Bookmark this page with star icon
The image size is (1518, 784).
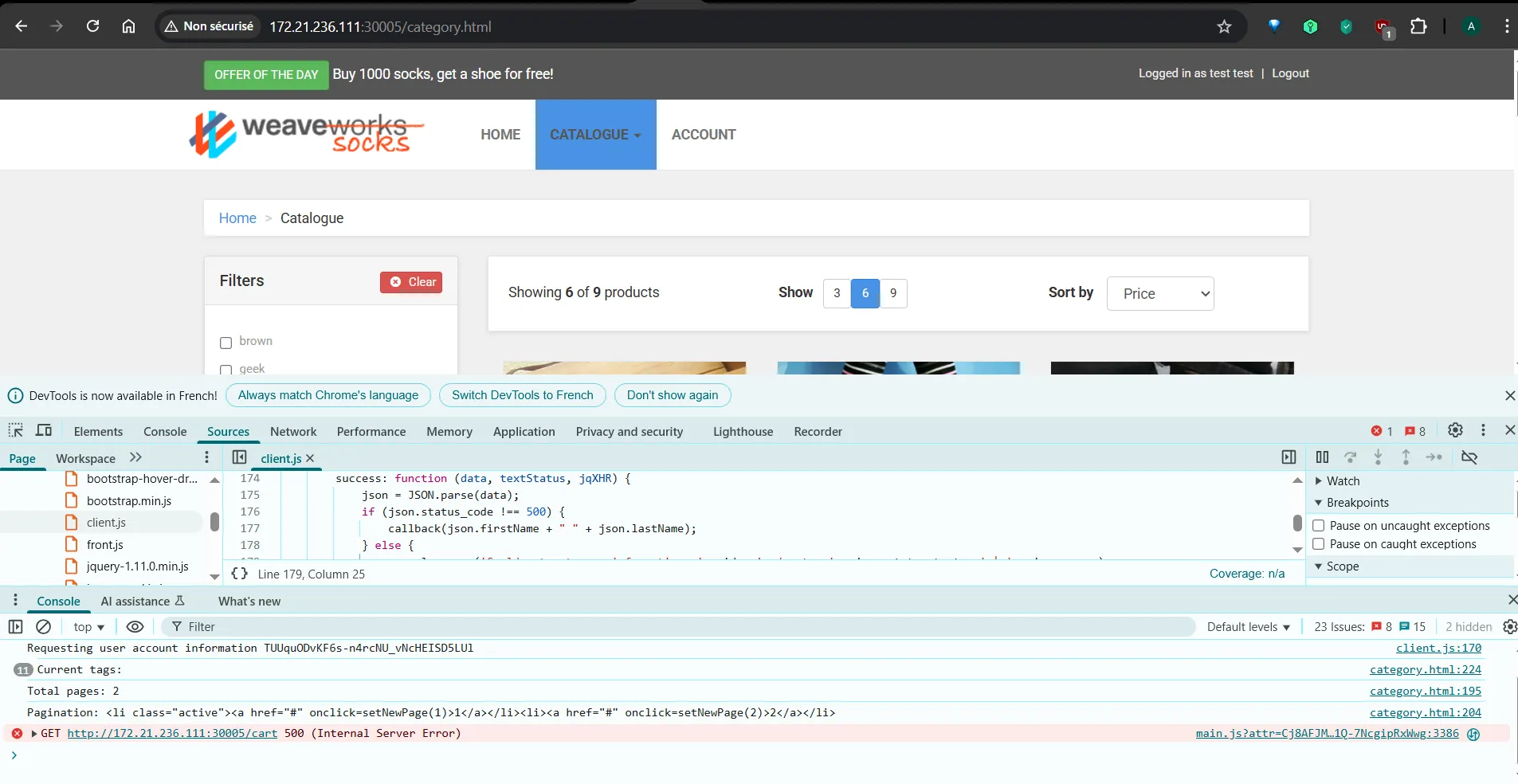(x=1224, y=27)
